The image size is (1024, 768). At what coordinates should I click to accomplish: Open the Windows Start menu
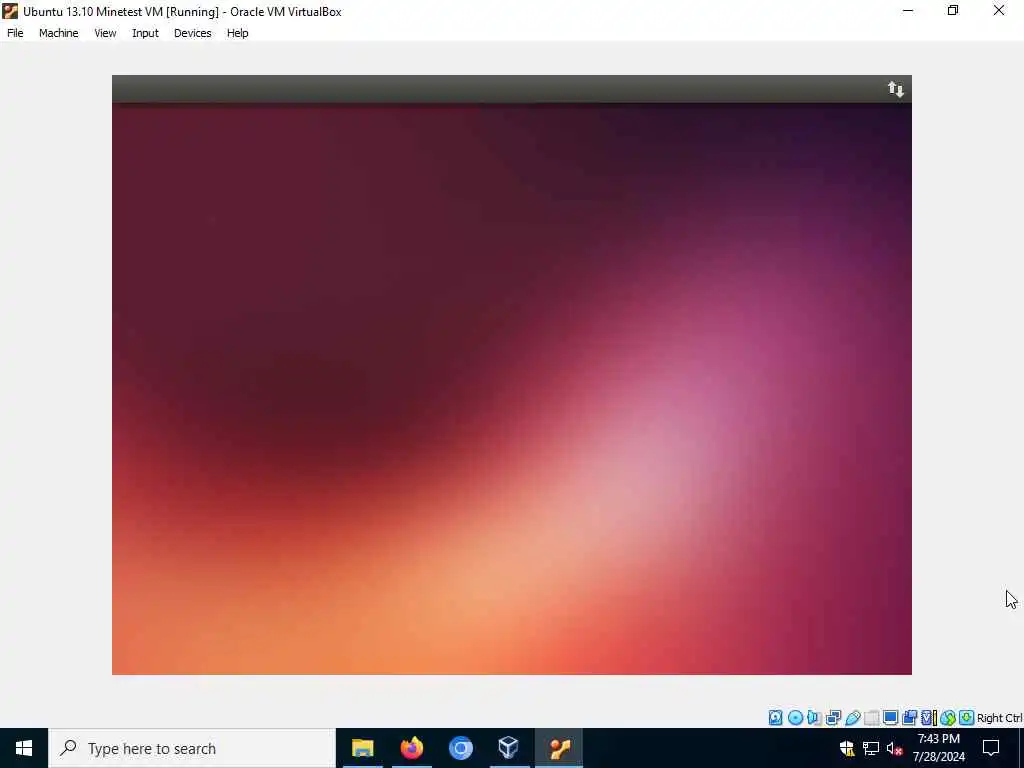(x=24, y=748)
